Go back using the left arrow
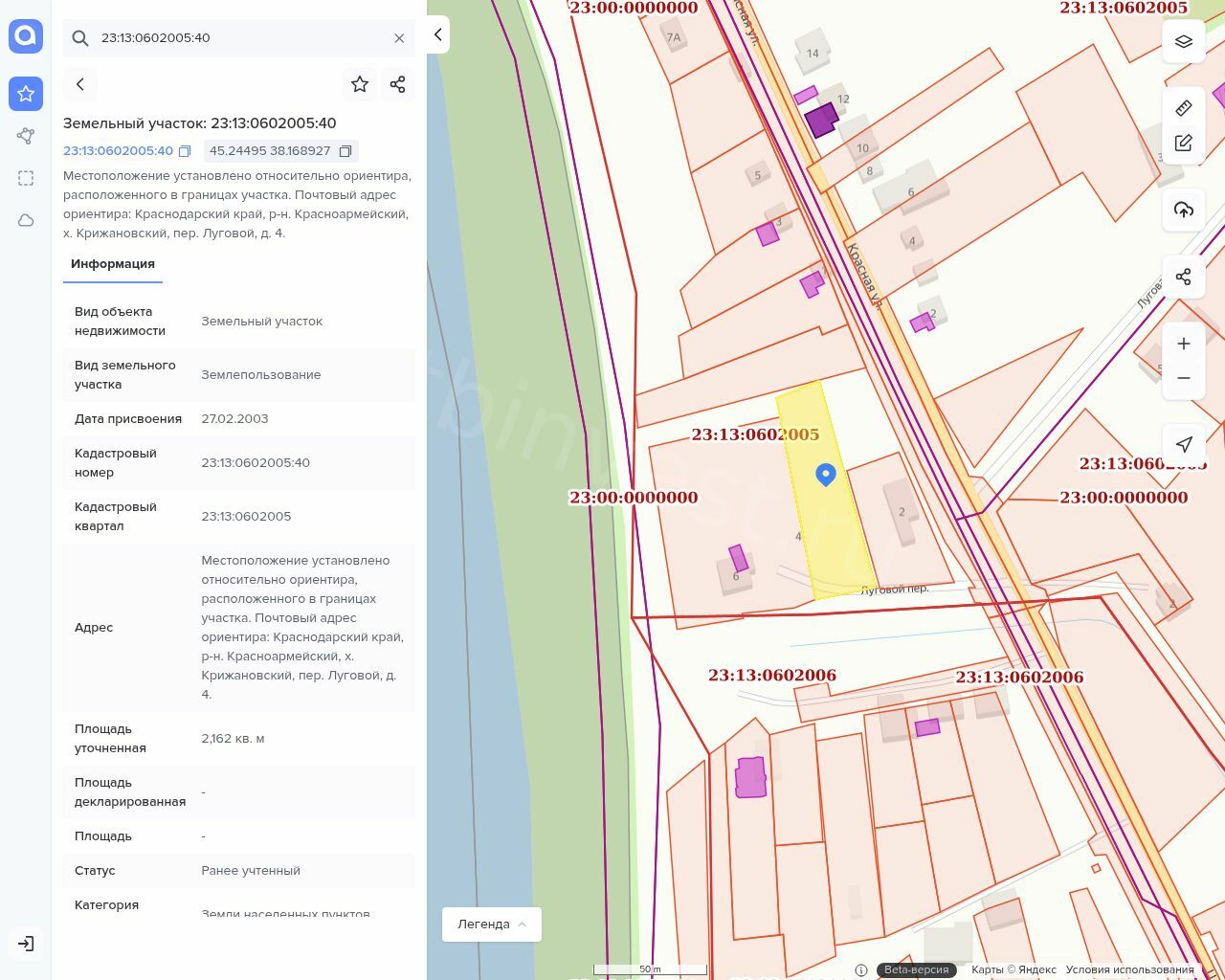1225x980 pixels. (x=80, y=84)
